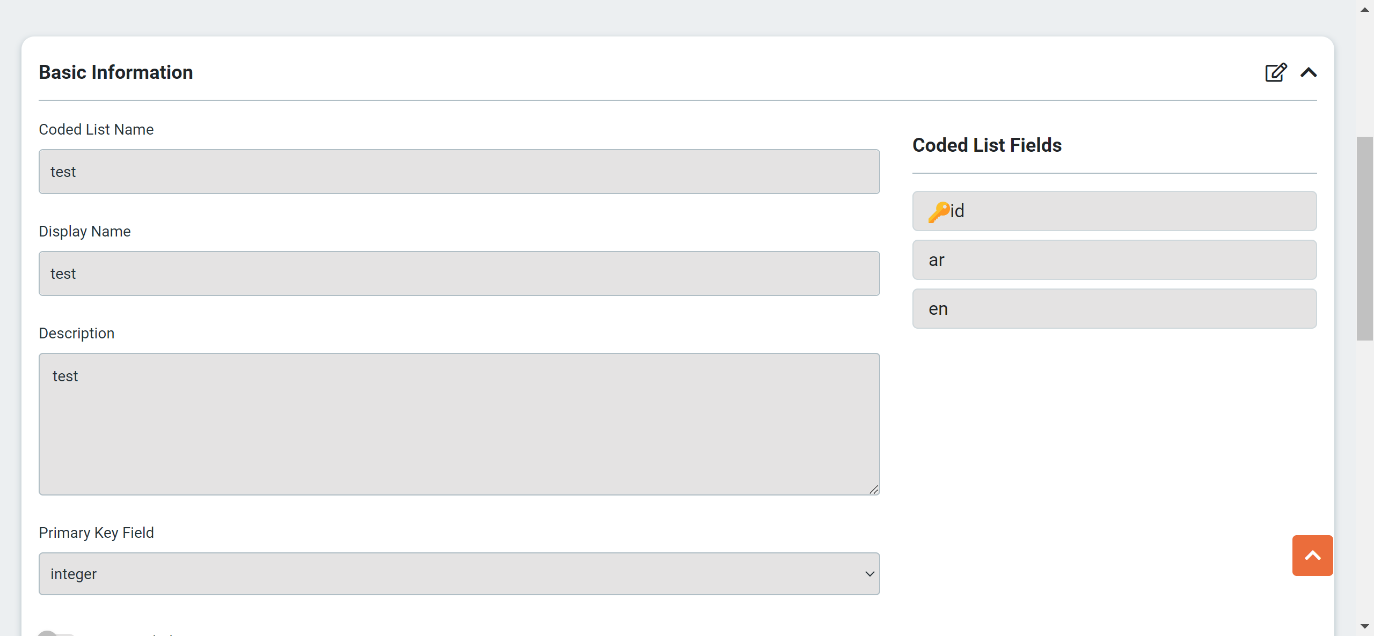Click the Basic Information heading
This screenshot has width=1374, height=636.
point(116,72)
